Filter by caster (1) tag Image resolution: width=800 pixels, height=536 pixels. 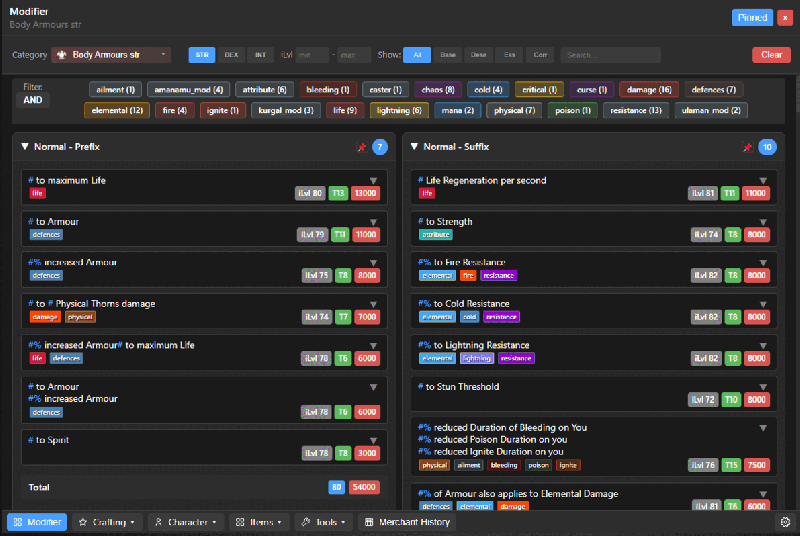click(x=385, y=90)
